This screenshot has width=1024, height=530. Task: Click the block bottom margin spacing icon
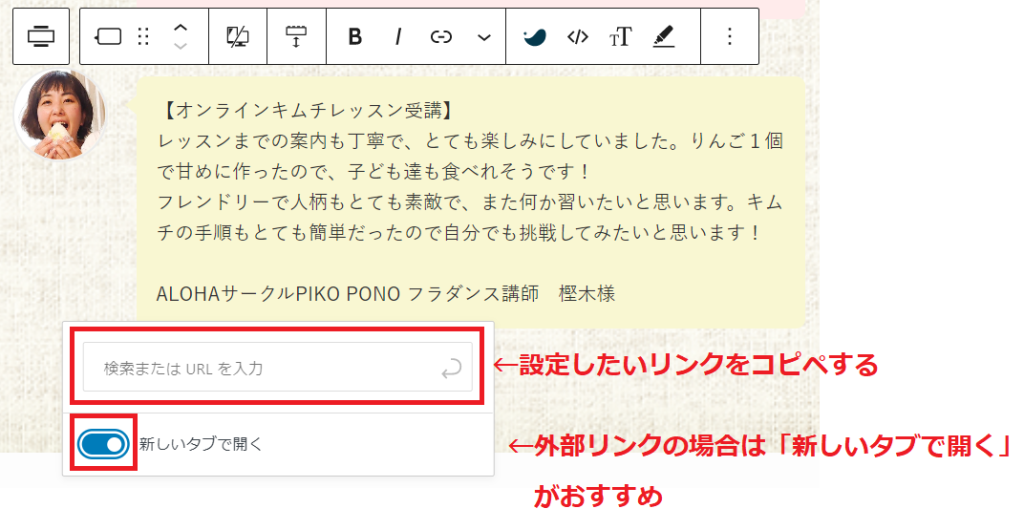296,37
